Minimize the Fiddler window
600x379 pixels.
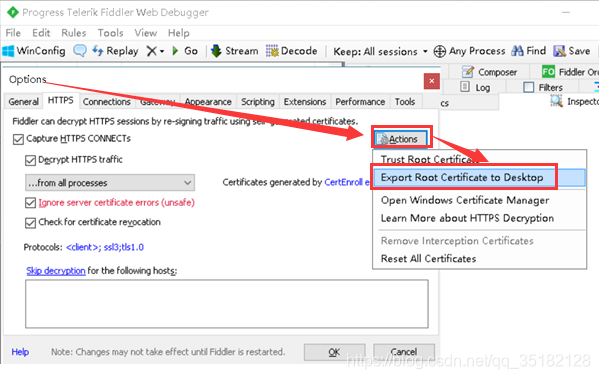(566, 12)
